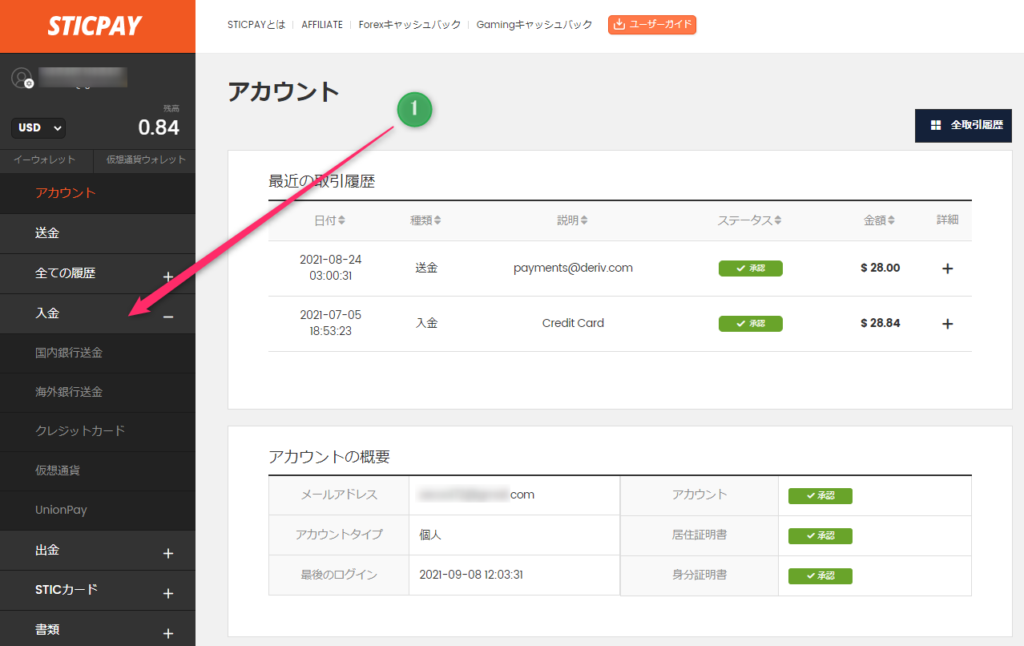Viewport: 1024px width, 646px height.
Task: Click the 0.84 balance amount
Action: [159, 127]
